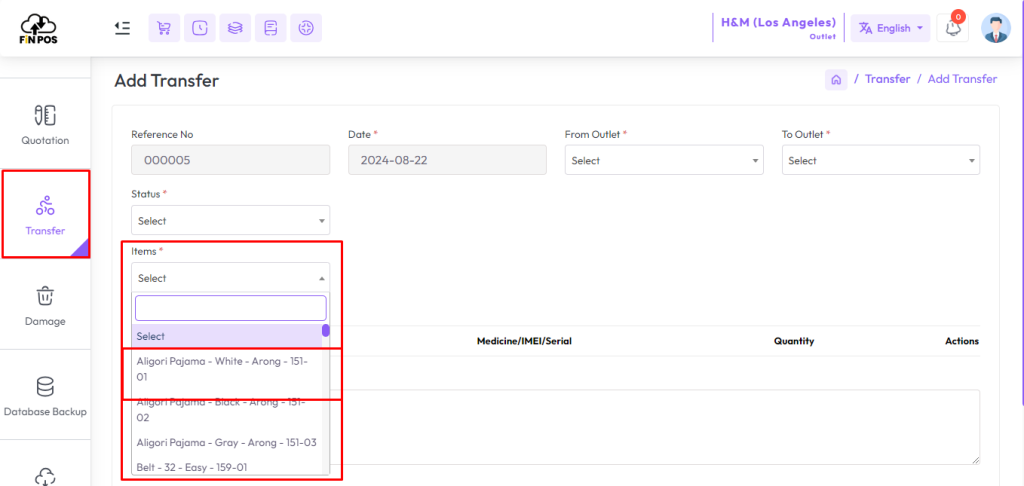Select Aligori Pajama - Gray - Arong item

[227, 443]
